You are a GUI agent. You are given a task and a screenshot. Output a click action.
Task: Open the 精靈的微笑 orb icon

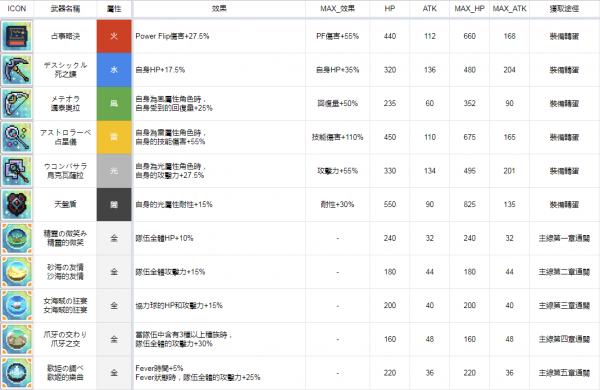[16, 238]
